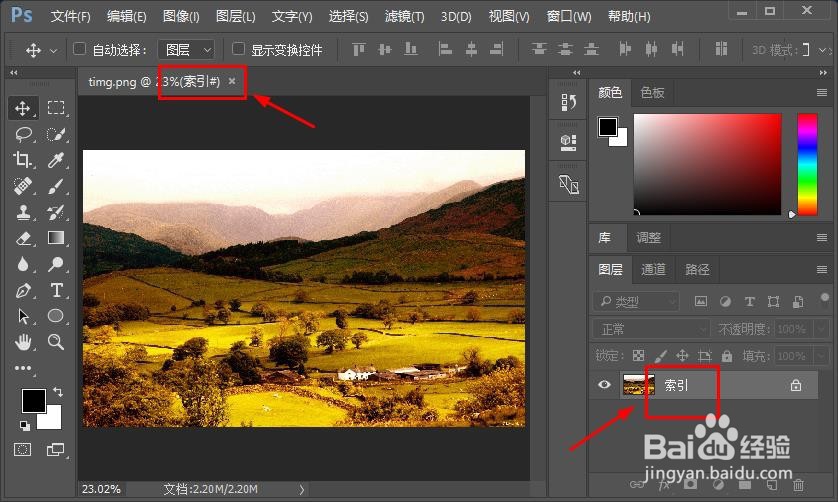Switch to the 色板 tab
This screenshot has width=838, height=502.
[653, 92]
